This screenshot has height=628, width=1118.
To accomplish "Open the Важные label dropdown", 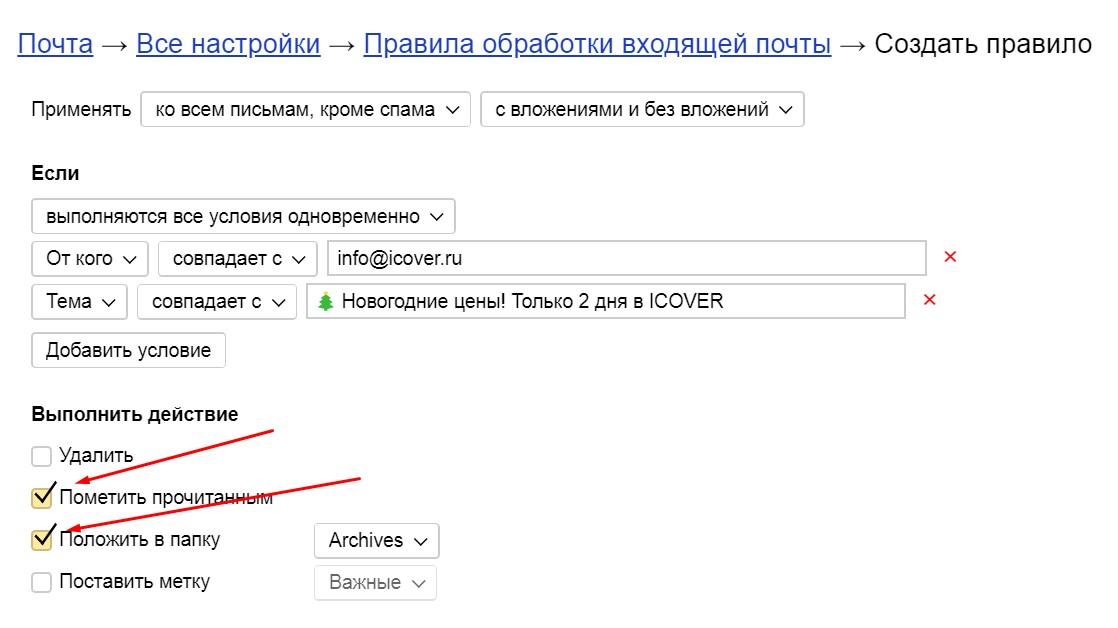I will tap(375, 582).
